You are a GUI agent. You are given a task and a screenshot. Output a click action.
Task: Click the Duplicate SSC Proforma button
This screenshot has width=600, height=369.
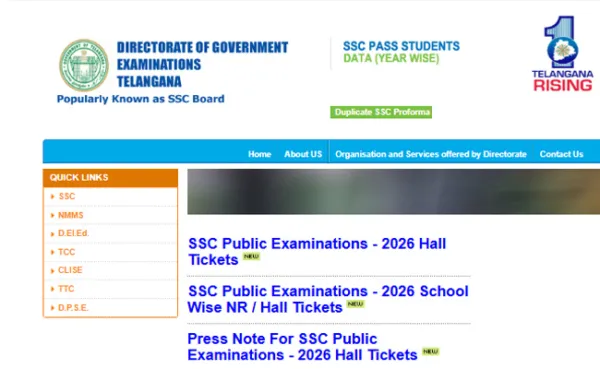tap(381, 112)
